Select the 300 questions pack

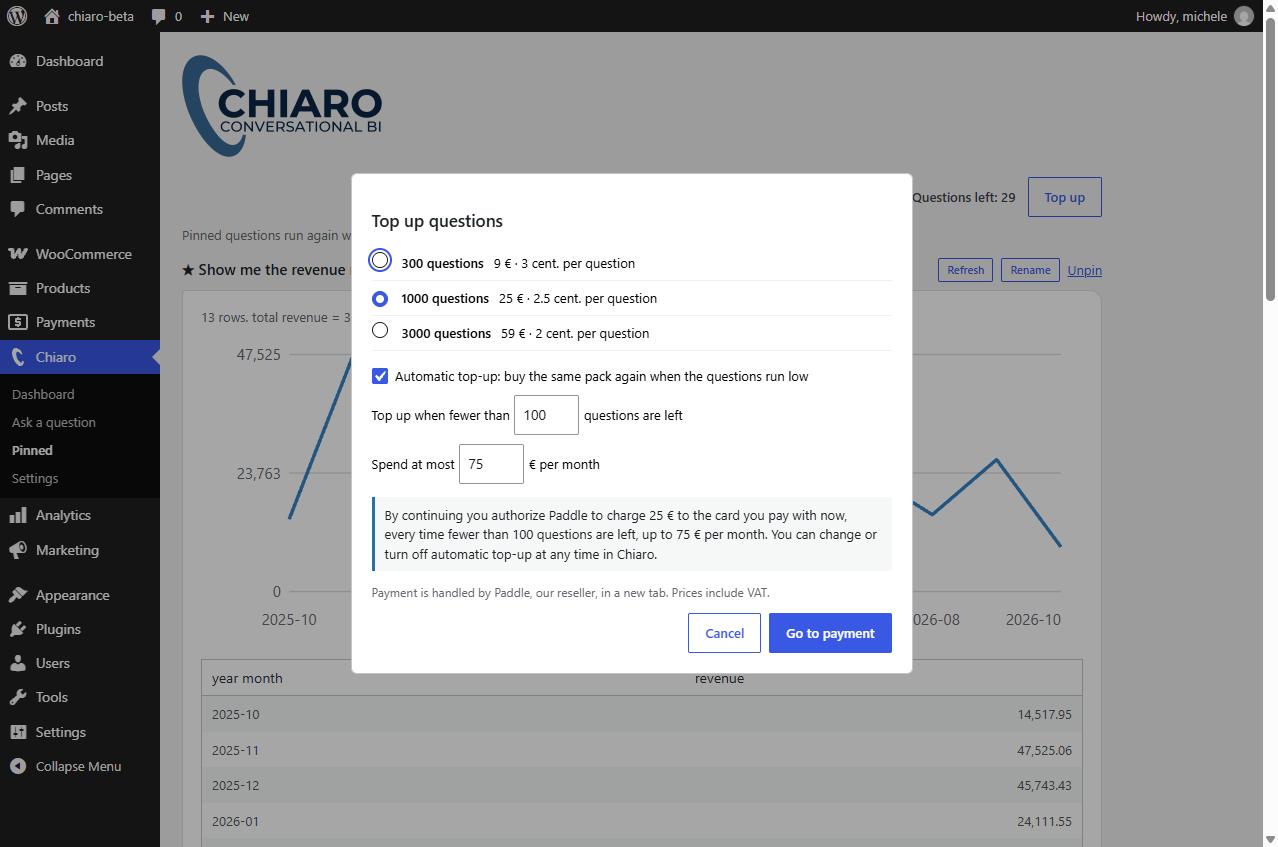pyautogui.click(x=380, y=260)
